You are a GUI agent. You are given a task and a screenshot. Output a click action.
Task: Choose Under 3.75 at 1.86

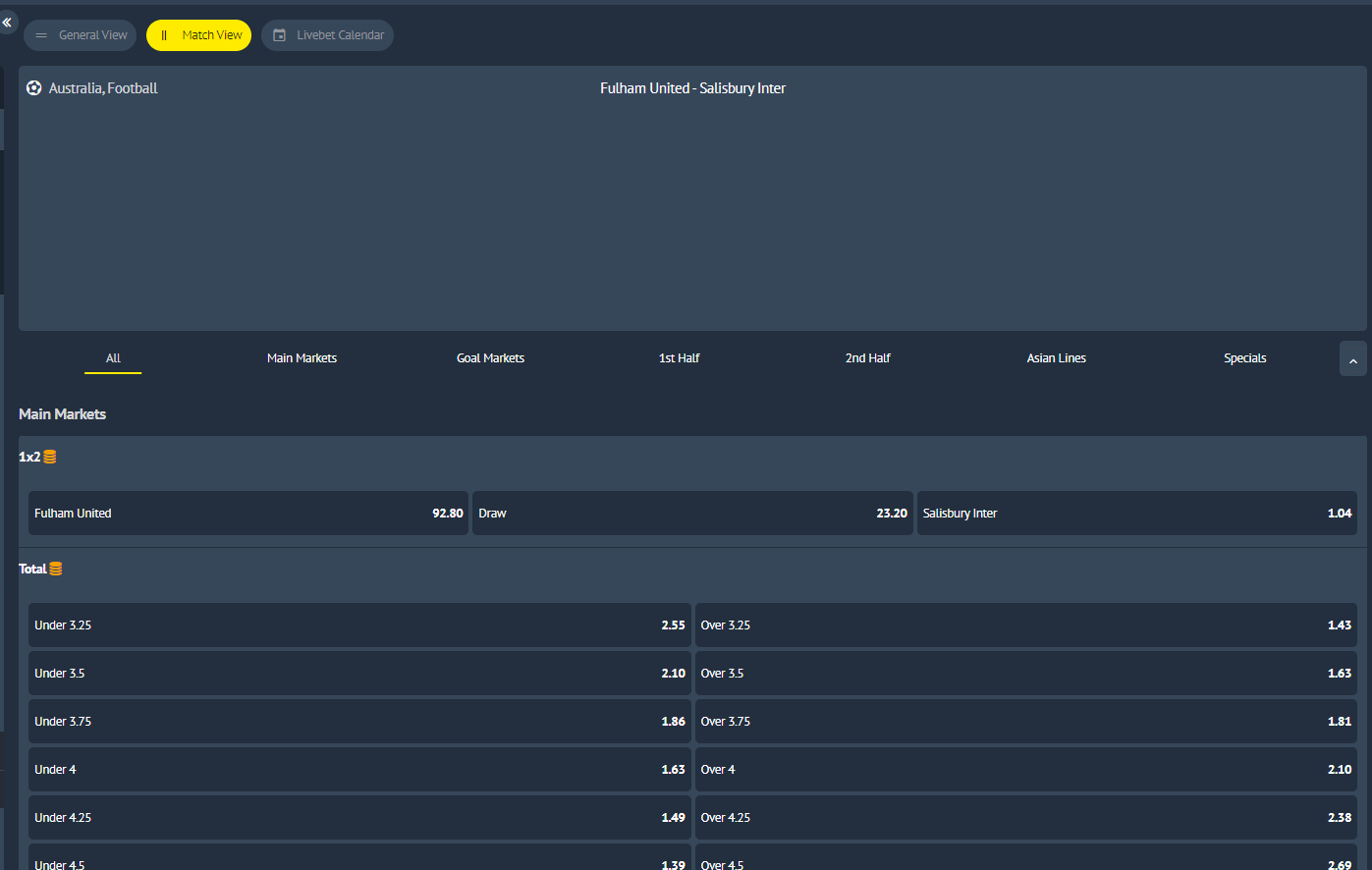(359, 722)
